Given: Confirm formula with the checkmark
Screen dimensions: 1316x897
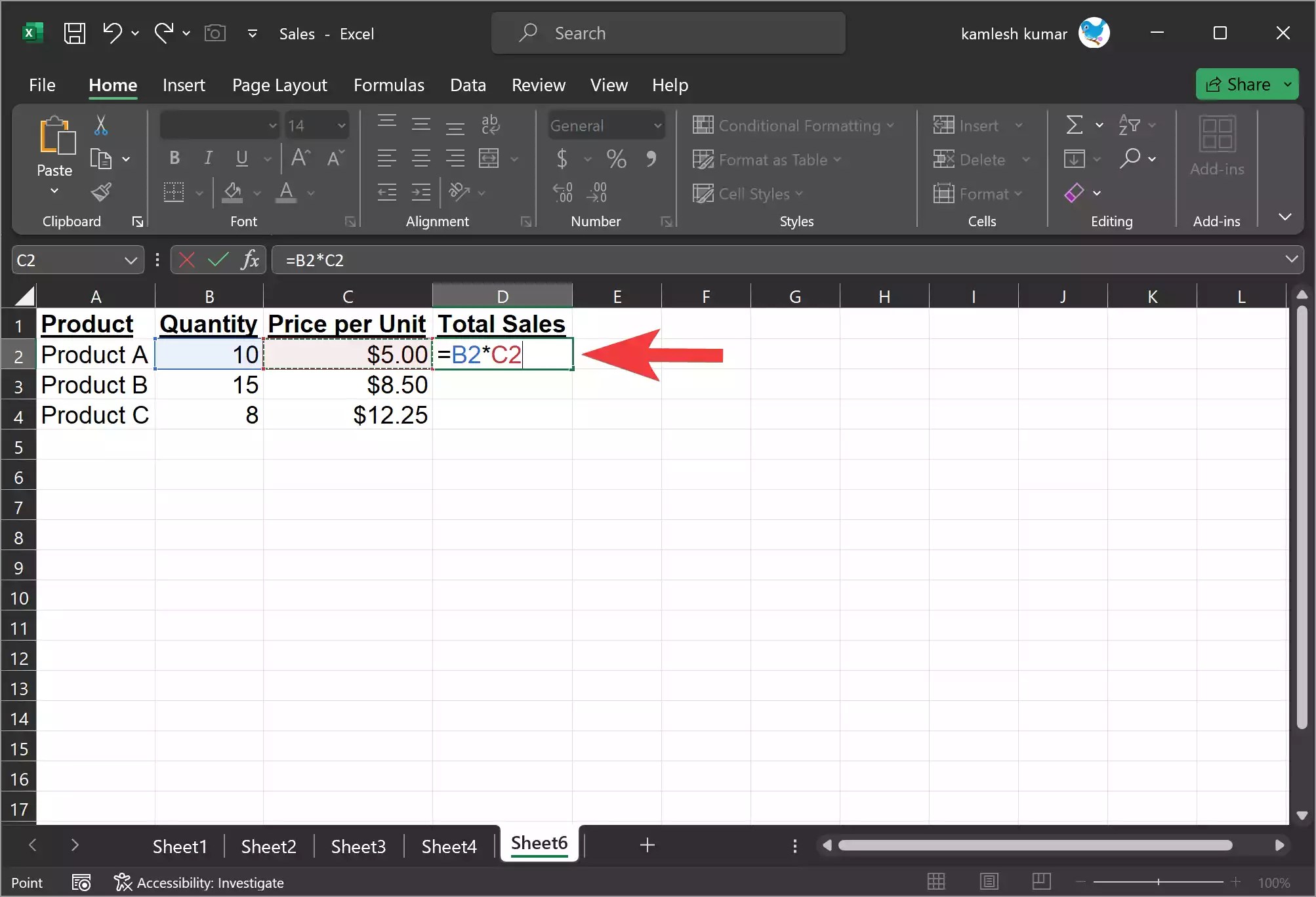Looking at the screenshot, I should (x=218, y=259).
